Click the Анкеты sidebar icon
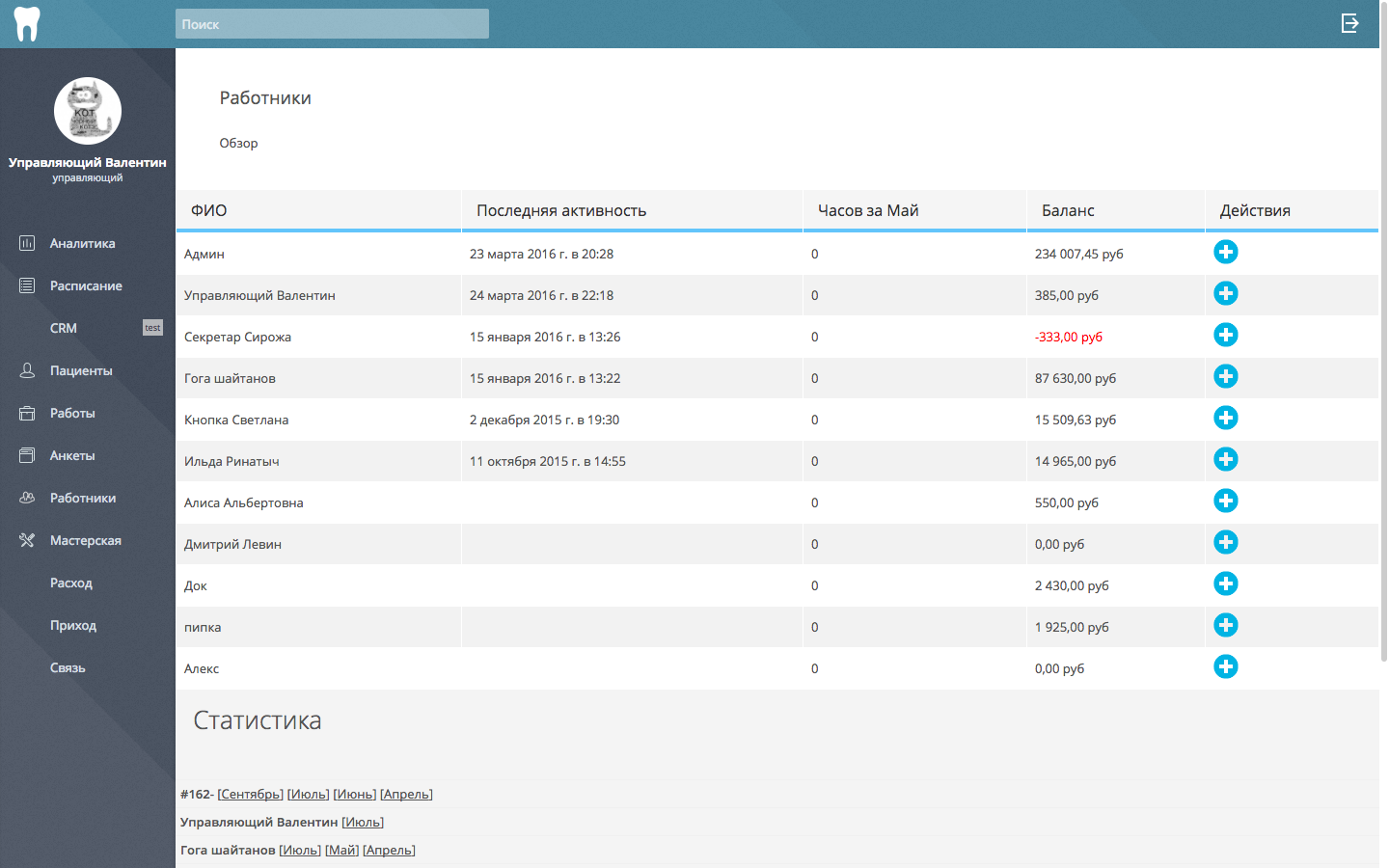 [27, 455]
